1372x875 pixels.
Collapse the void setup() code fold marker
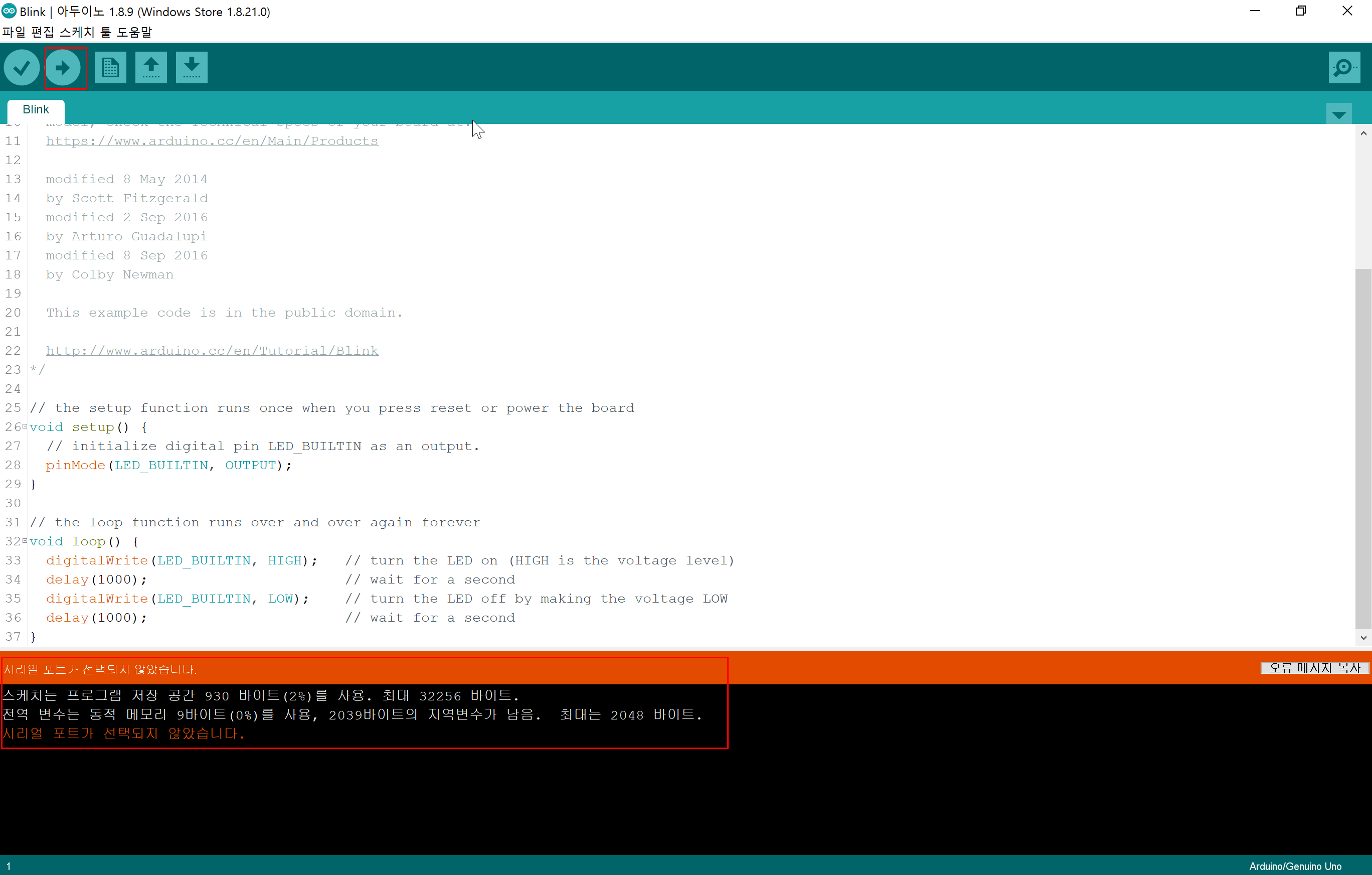[25, 426]
